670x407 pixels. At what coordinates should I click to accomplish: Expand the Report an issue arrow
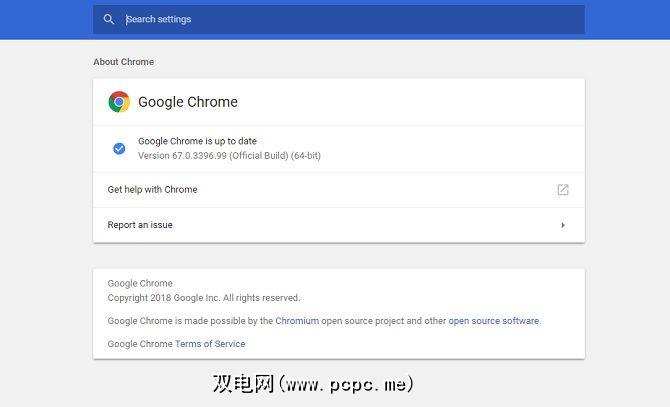click(x=563, y=225)
